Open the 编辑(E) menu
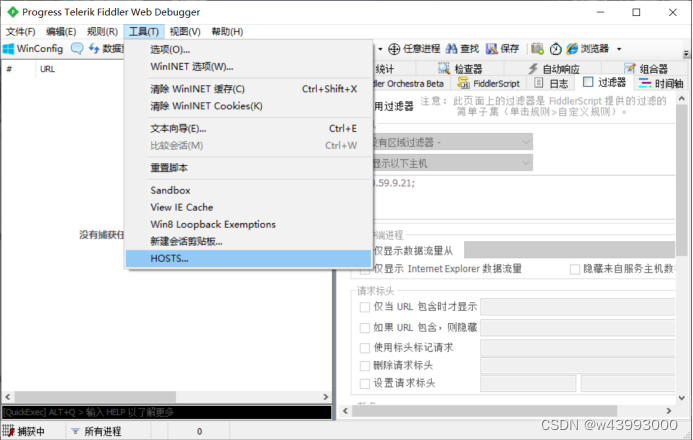 tap(61, 31)
